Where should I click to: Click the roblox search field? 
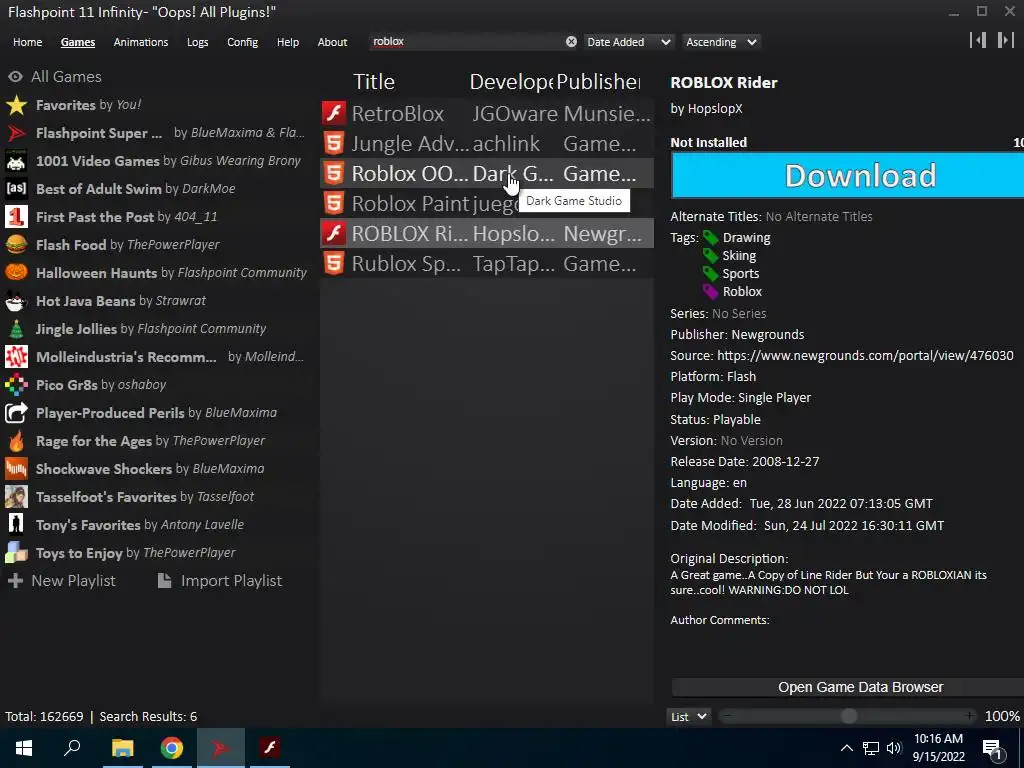[x=467, y=42]
